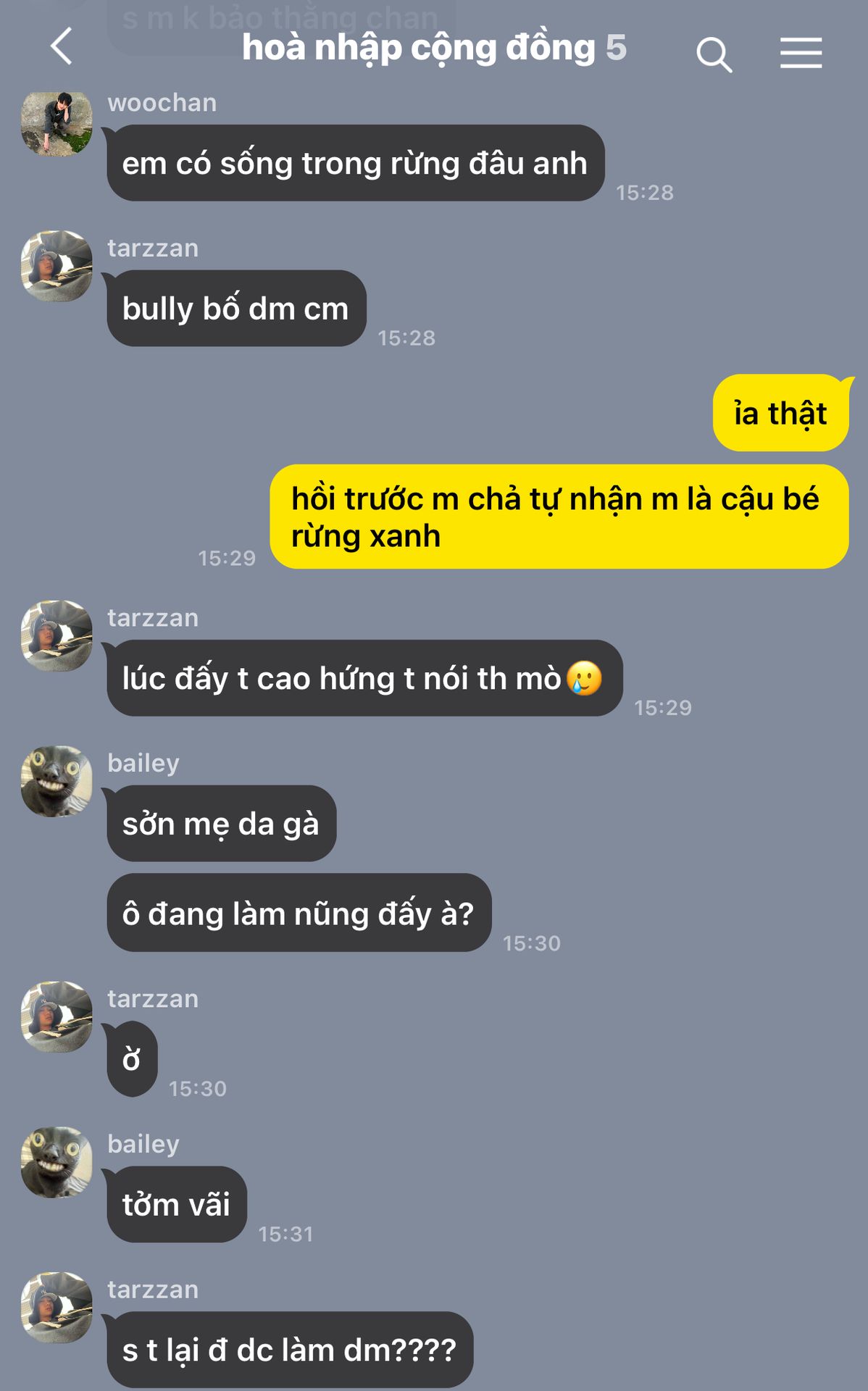Tap the 'bailey' name above 'tởm vãi'
The height and width of the screenshot is (1391, 868).
[143, 1144]
